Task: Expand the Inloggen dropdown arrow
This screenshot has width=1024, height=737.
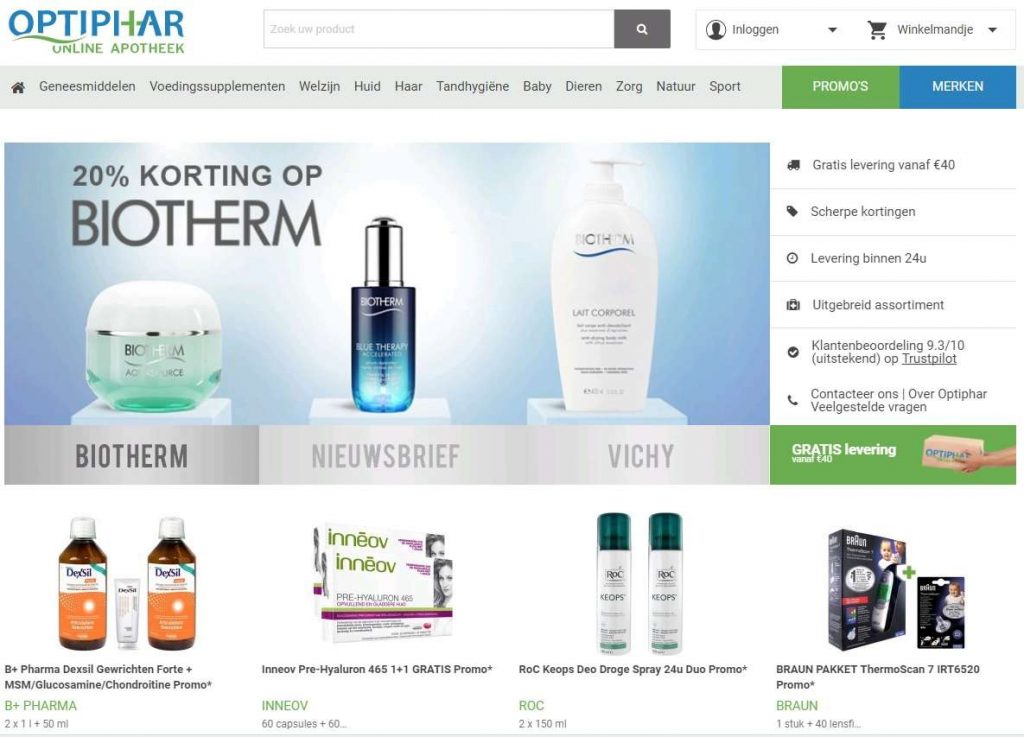Action: pos(832,30)
